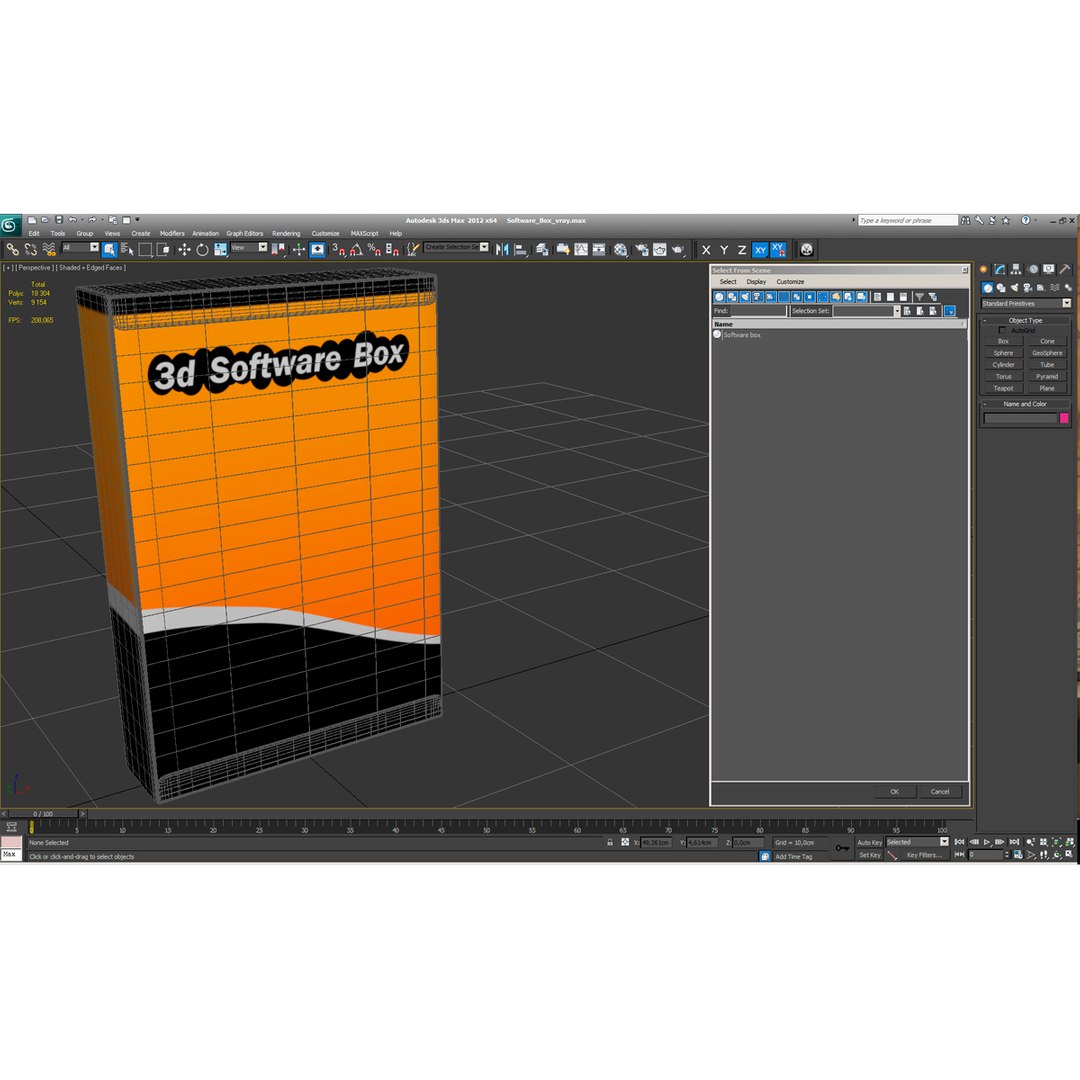Select the Select and Move tool

pos(184,250)
